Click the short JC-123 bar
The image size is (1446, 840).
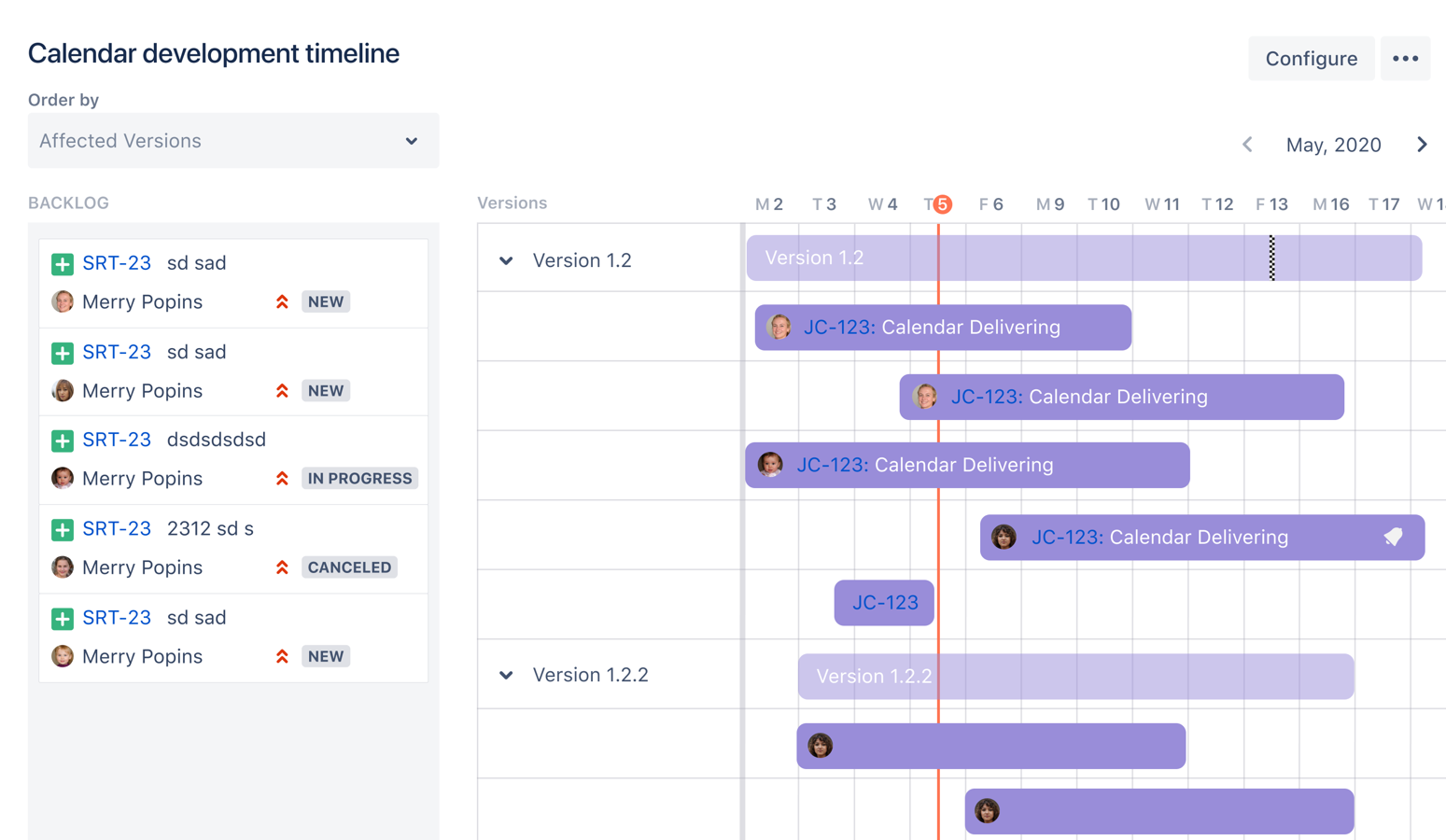(x=884, y=603)
